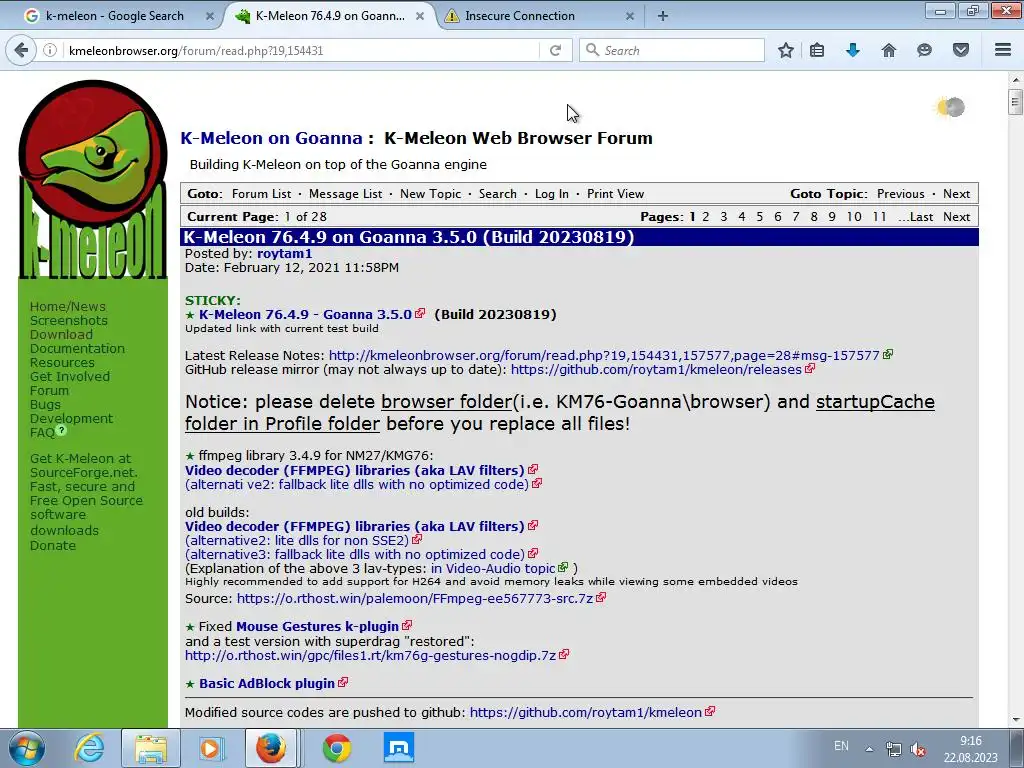
Task: Open Message List link
Action: coord(345,194)
